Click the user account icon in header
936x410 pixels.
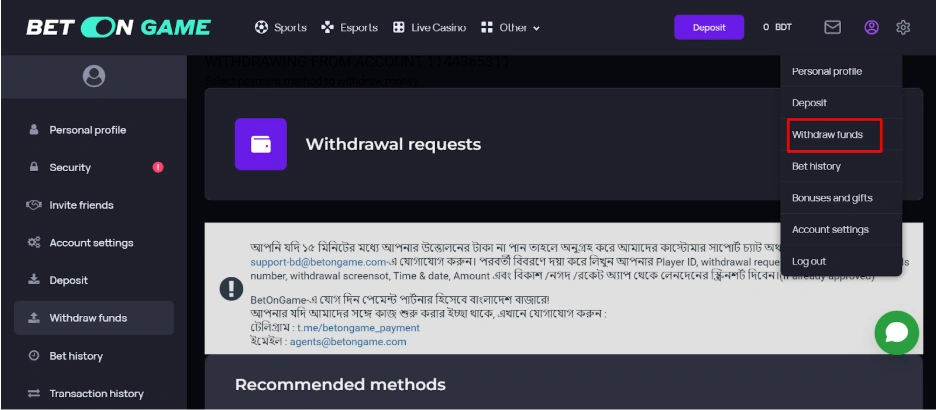(x=871, y=27)
